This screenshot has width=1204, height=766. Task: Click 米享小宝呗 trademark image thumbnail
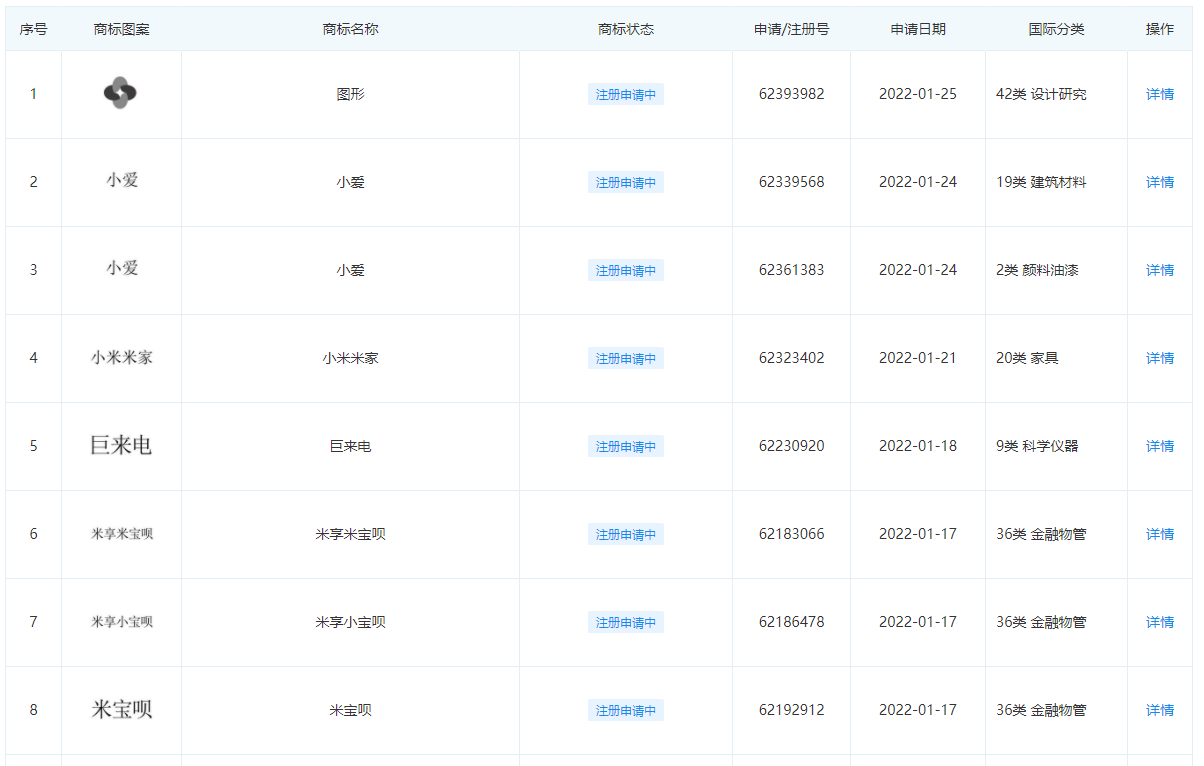(x=122, y=622)
